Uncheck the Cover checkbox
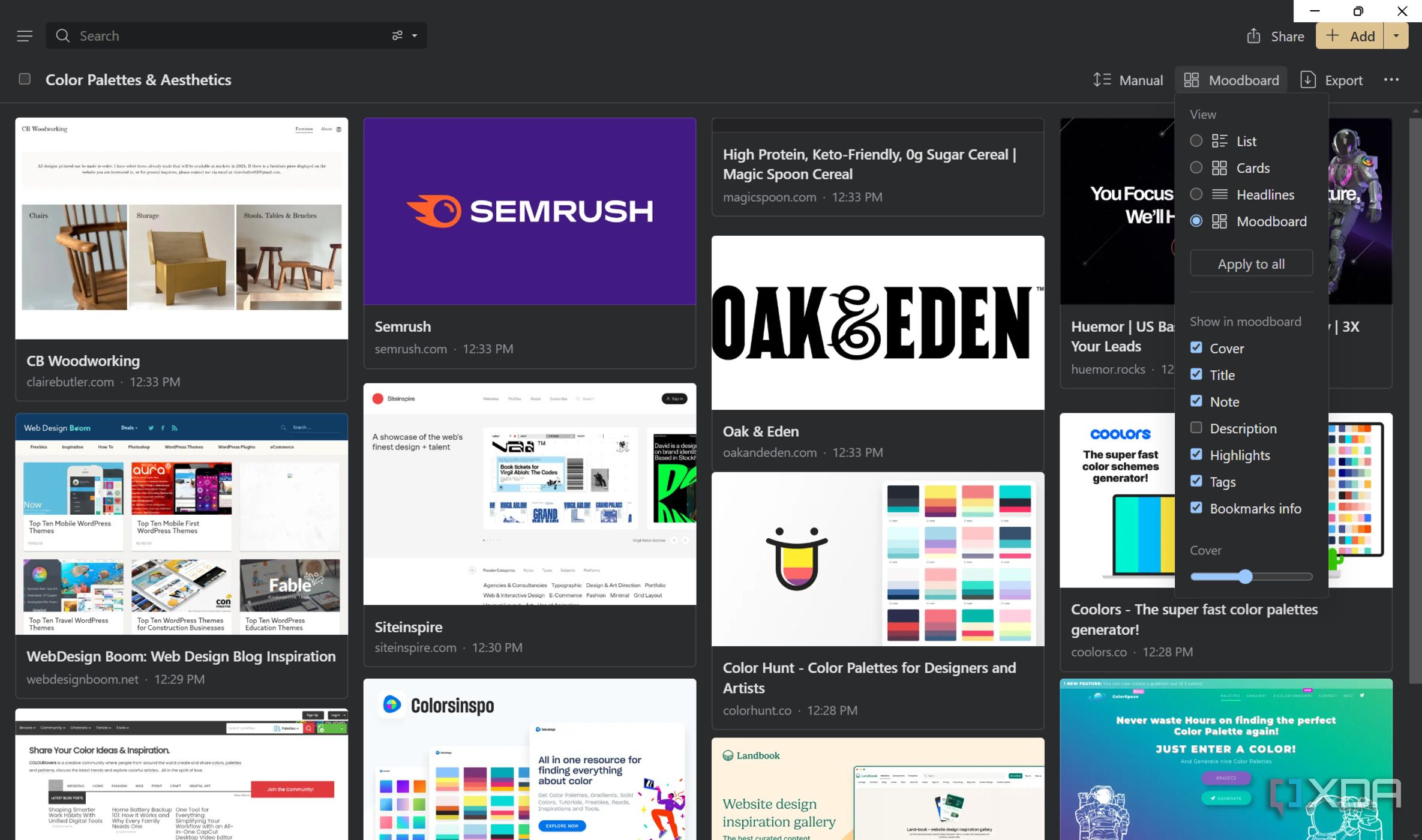This screenshot has width=1422, height=840. pyautogui.click(x=1196, y=348)
